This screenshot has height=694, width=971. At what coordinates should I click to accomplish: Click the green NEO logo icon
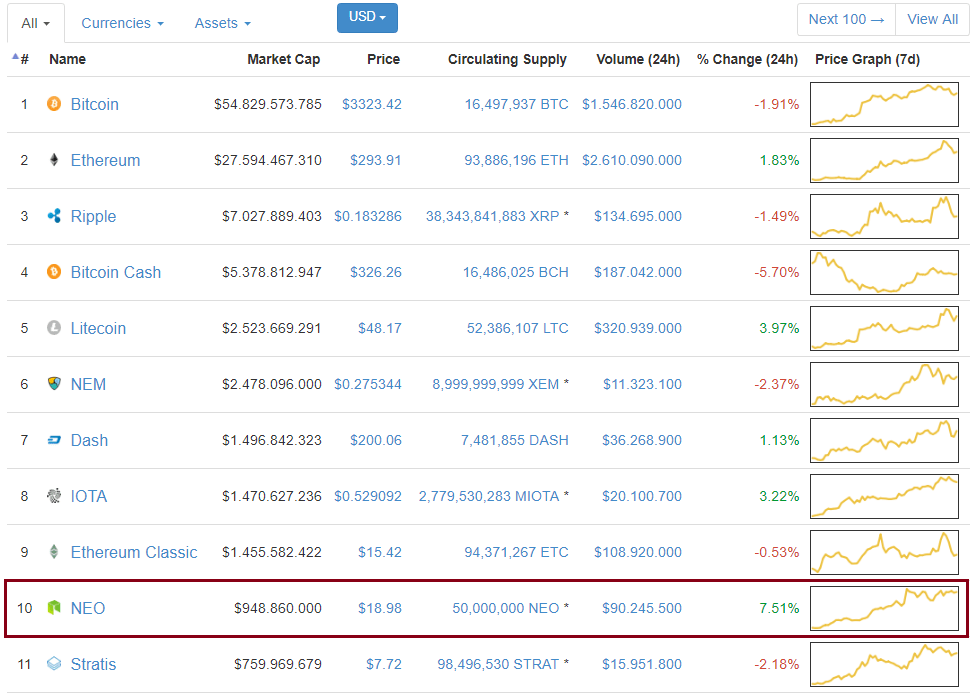click(x=54, y=608)
